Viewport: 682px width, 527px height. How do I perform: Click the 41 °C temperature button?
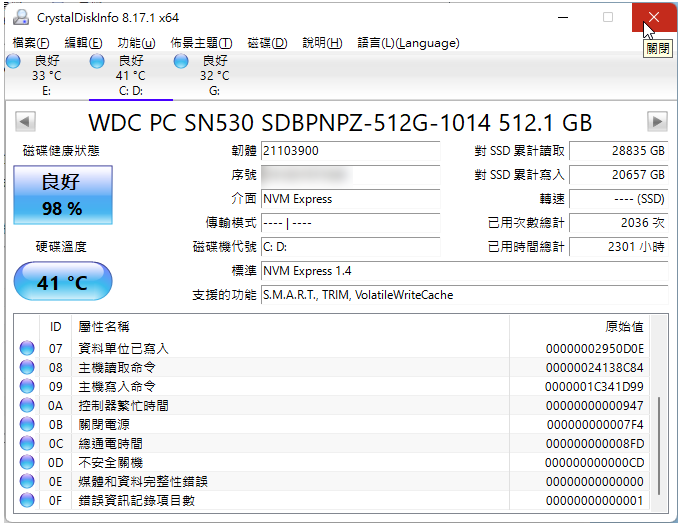(x=63, y=281)
